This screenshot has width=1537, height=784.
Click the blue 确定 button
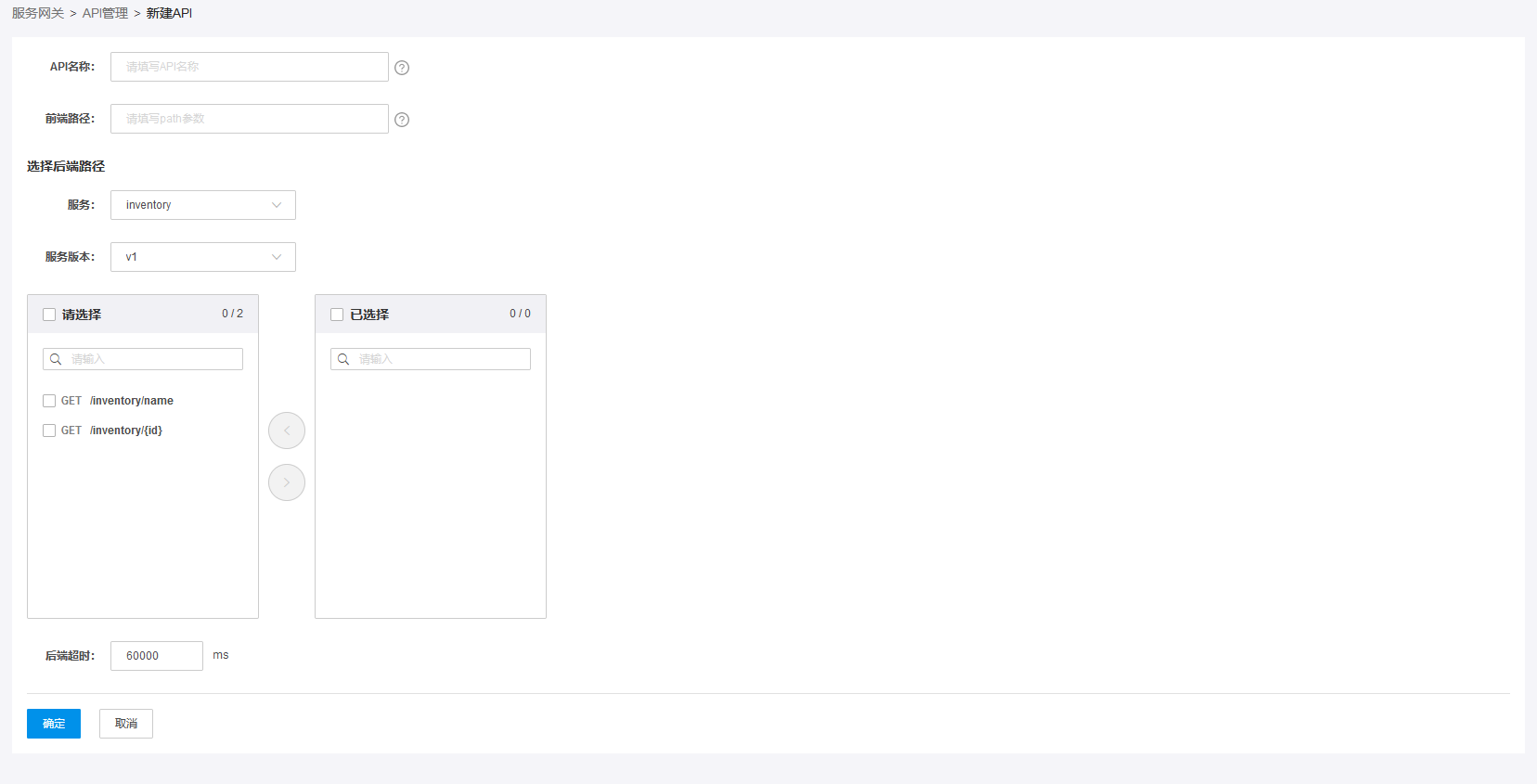54,724
